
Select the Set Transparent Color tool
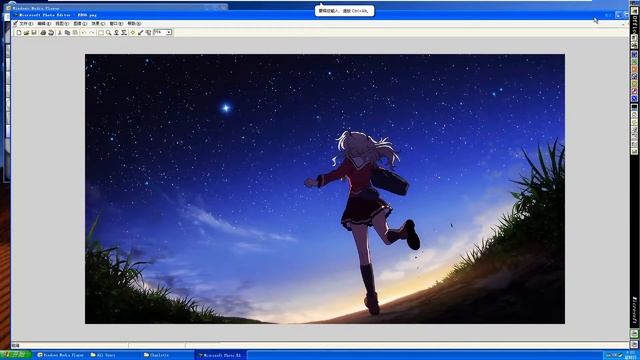[x=140, y=33]
